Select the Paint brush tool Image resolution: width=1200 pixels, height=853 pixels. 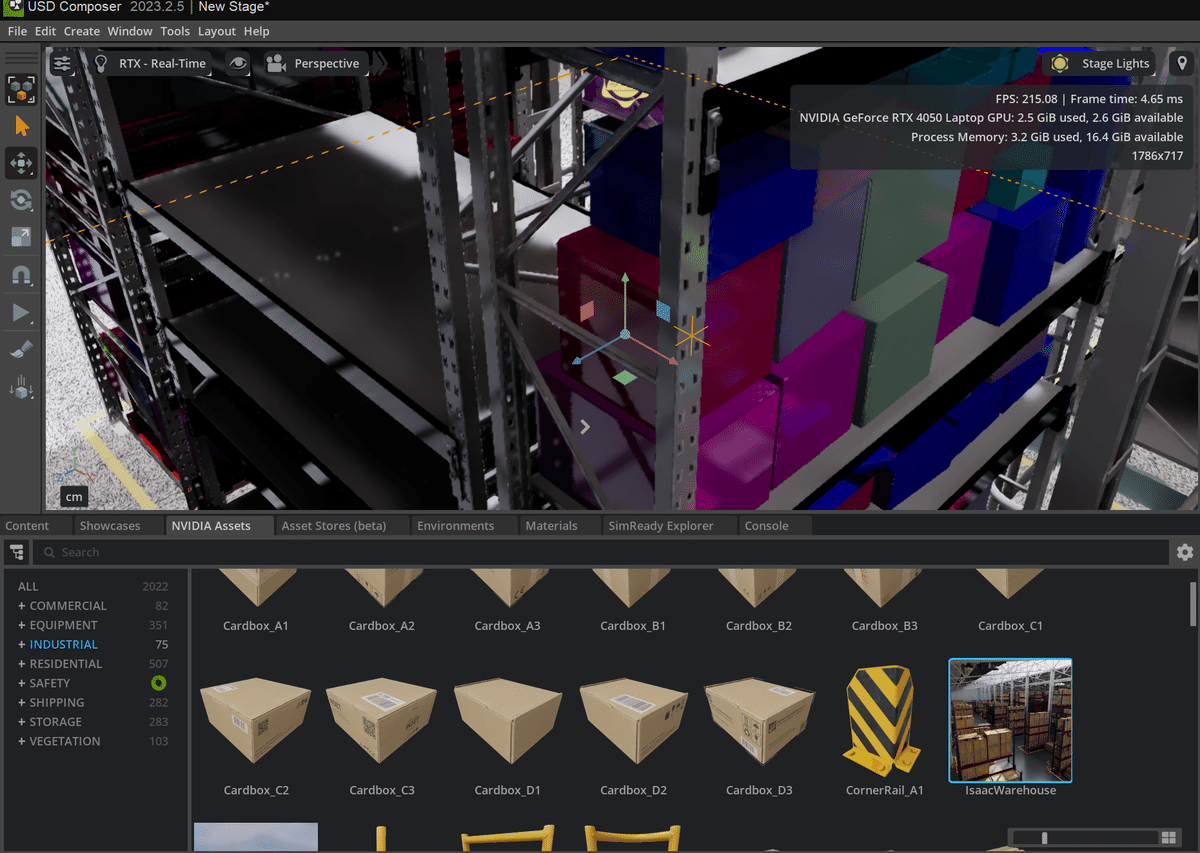(21, 350)
